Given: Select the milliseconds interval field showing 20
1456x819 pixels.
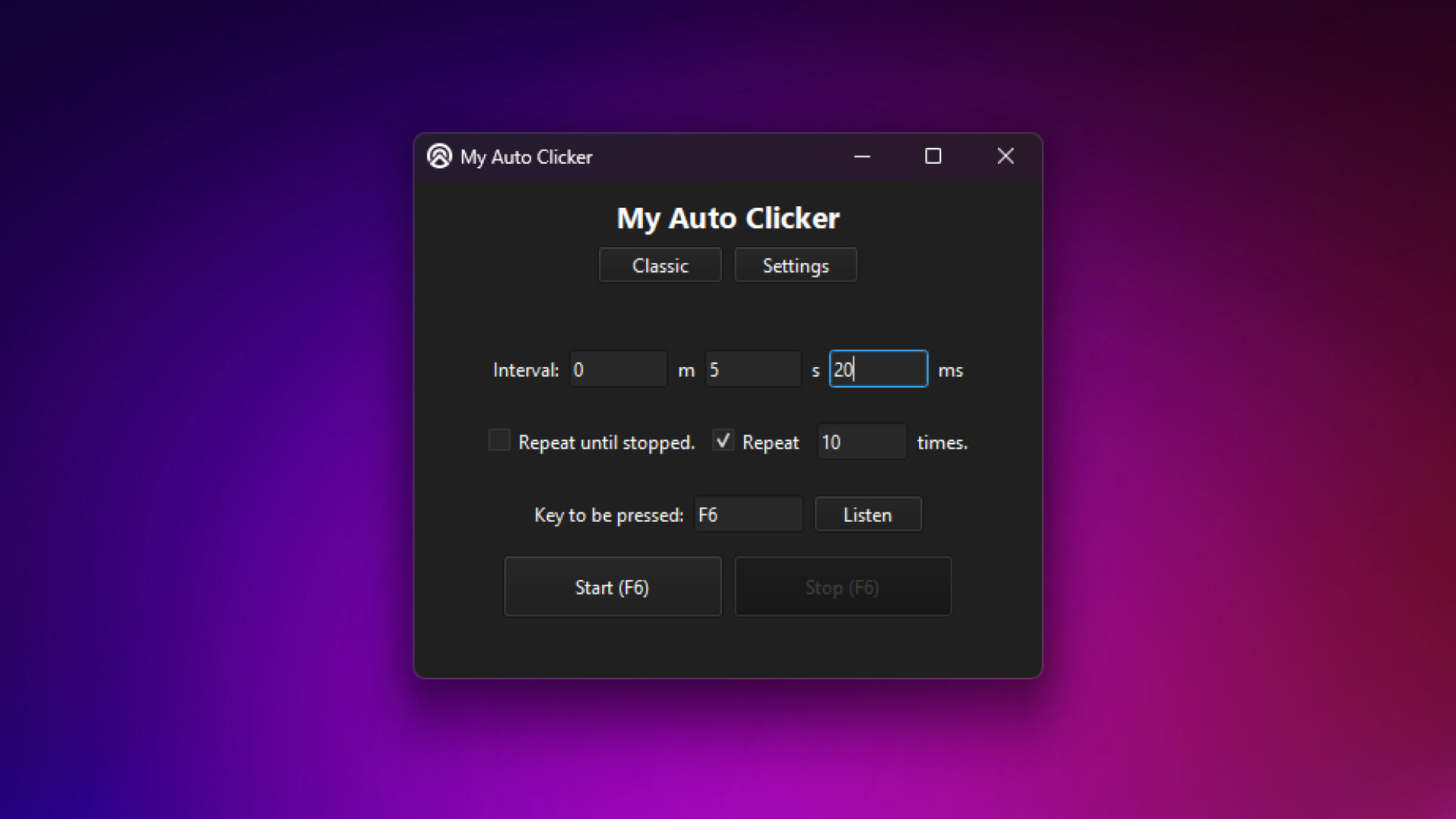Looking at the screenshot, I should click(x=878, y=369).
